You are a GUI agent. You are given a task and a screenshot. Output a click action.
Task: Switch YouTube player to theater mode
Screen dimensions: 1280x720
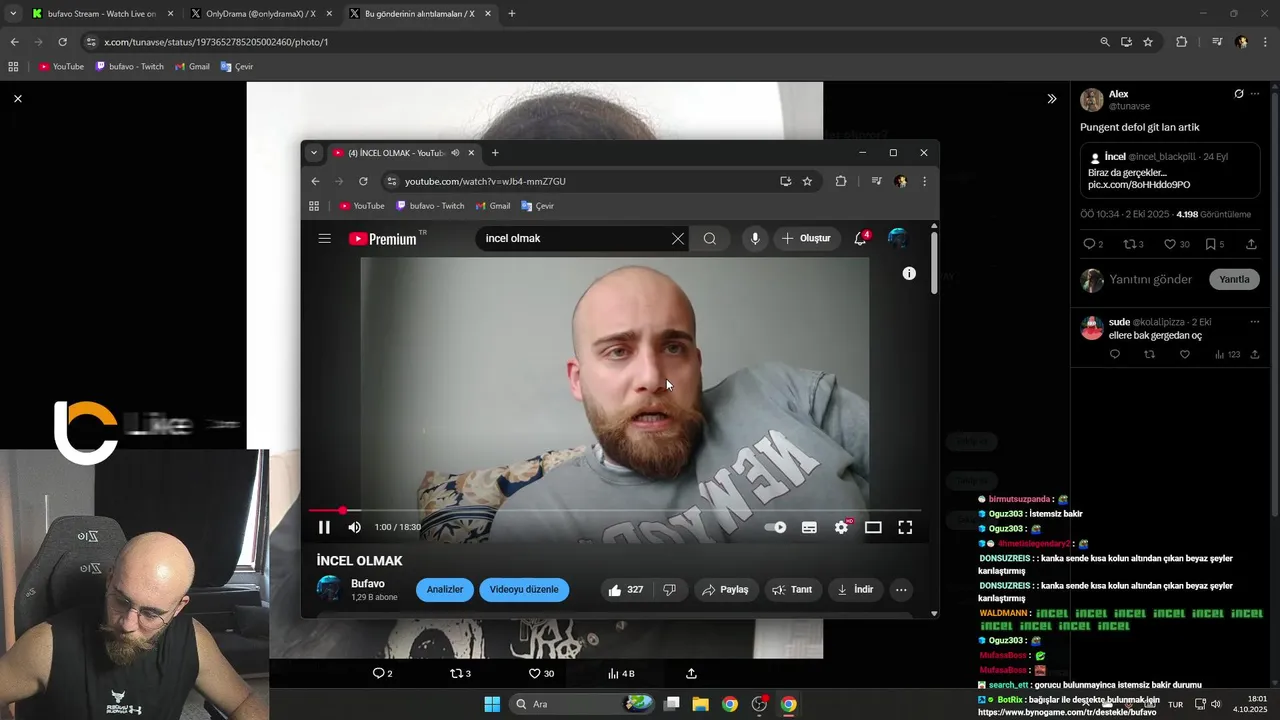[873, 527]
